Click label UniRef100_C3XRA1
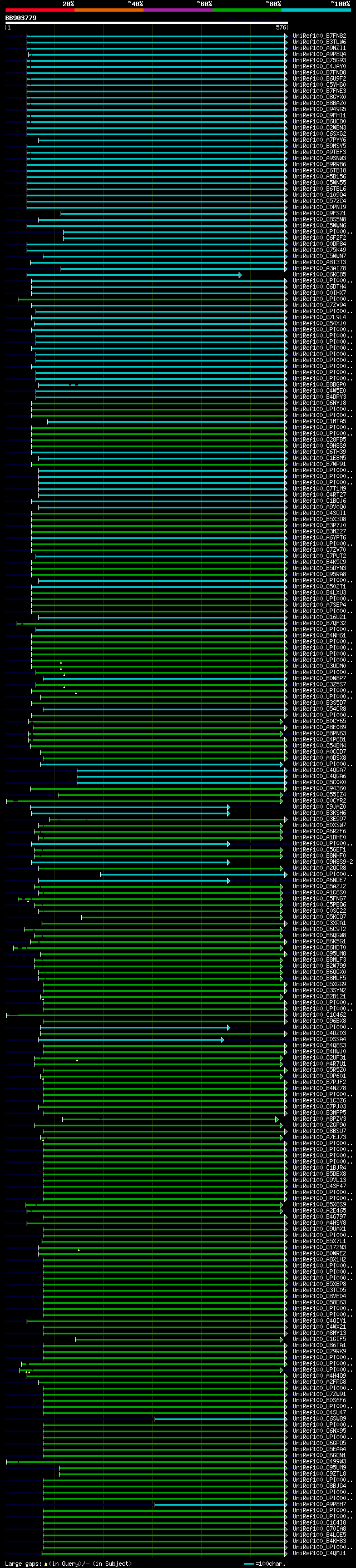The width and height of the screenshot is (356, 1568). pos(319,923)
